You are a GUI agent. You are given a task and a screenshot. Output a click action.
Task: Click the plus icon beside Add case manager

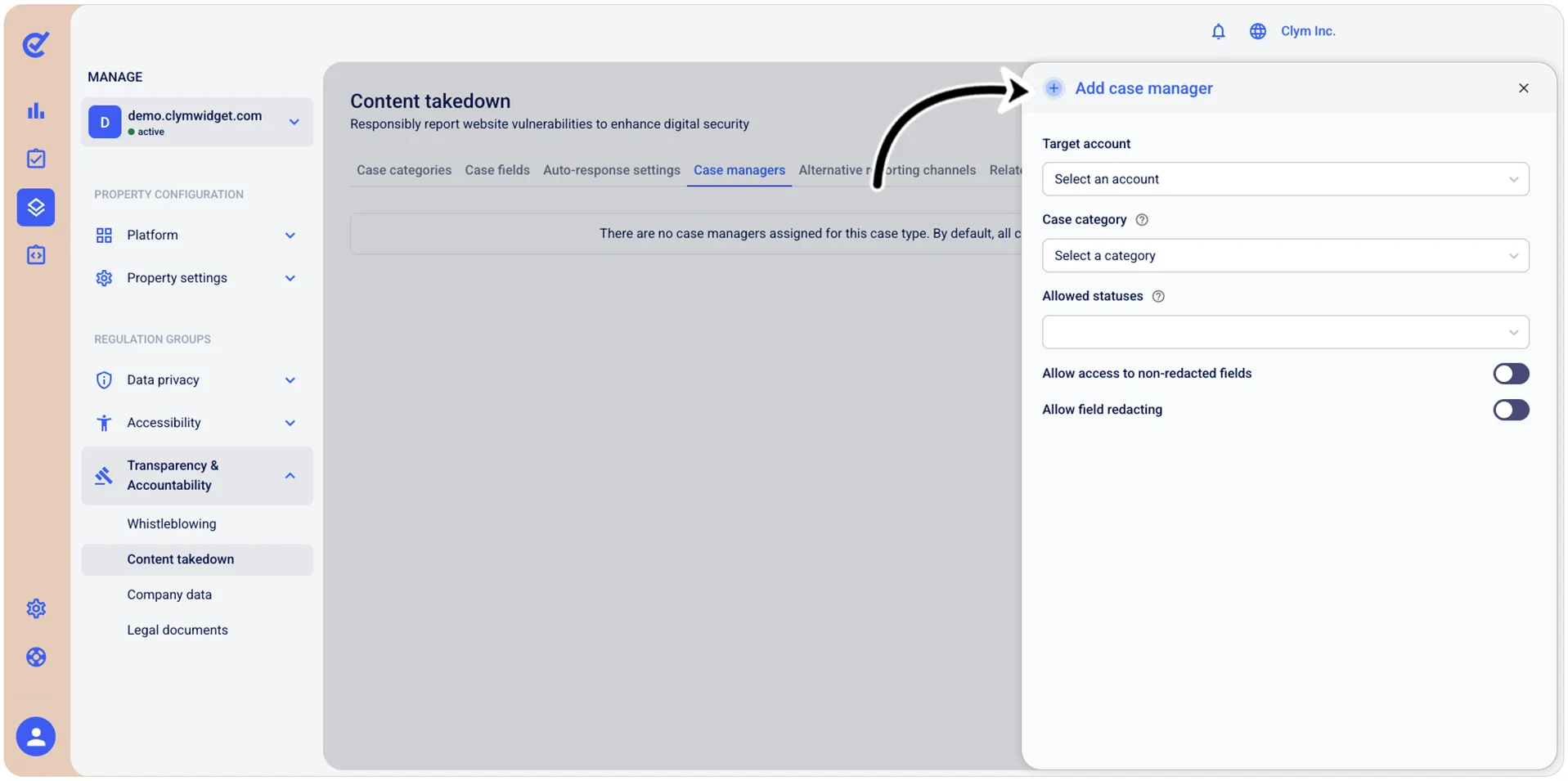point(1054,88)
